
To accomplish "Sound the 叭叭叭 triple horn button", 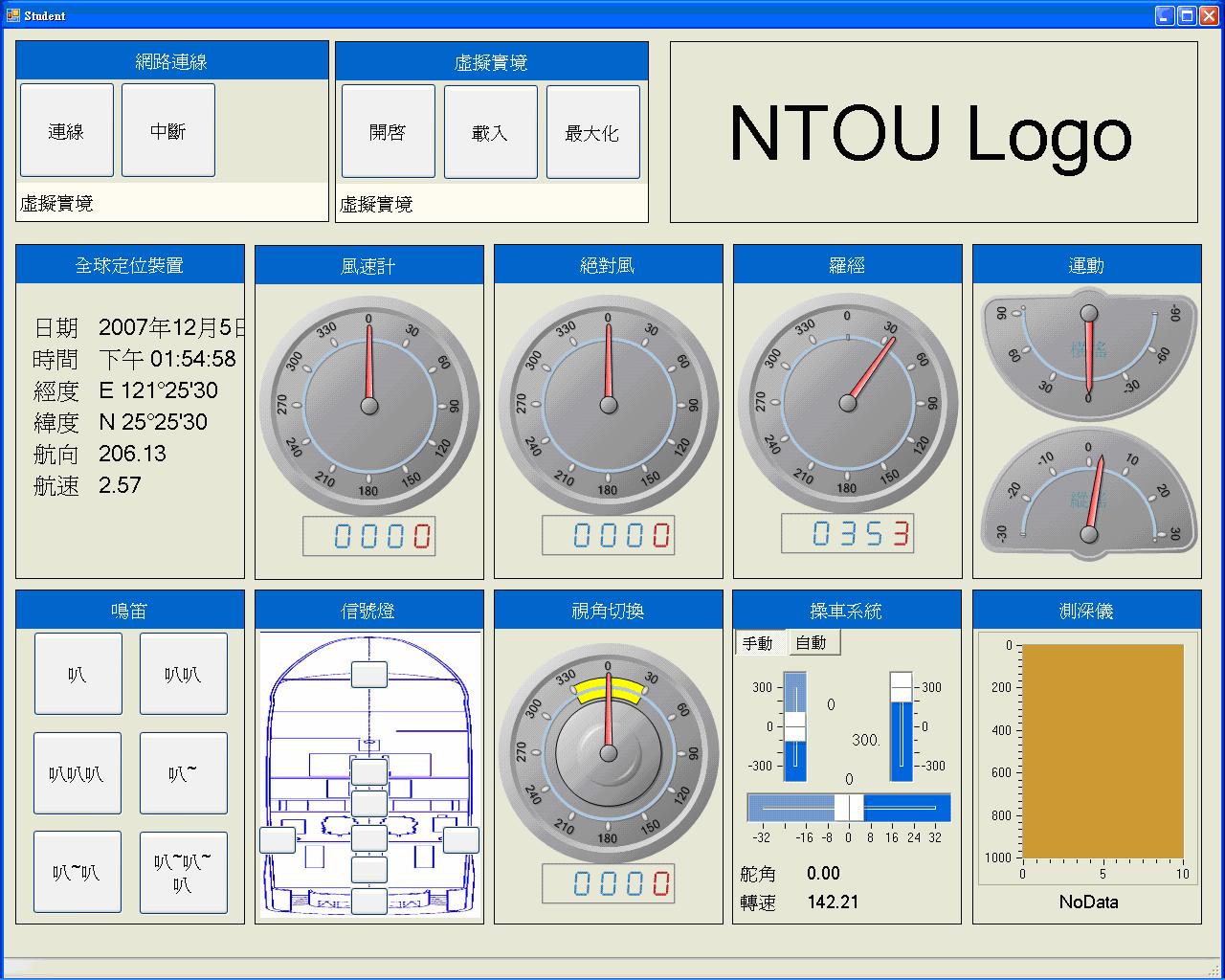I will coord(78,773).
